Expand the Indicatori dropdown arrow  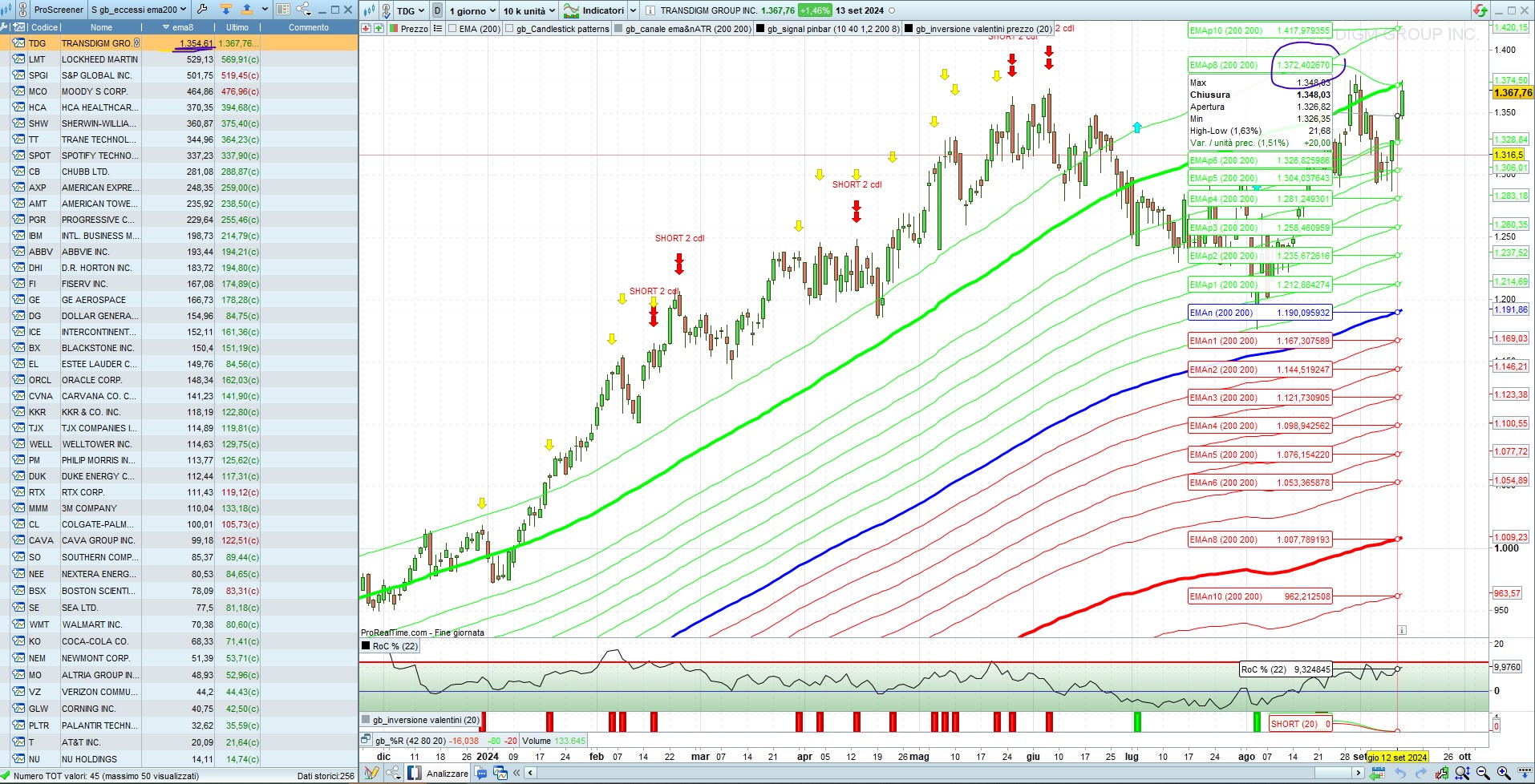[x=633, y=10]
